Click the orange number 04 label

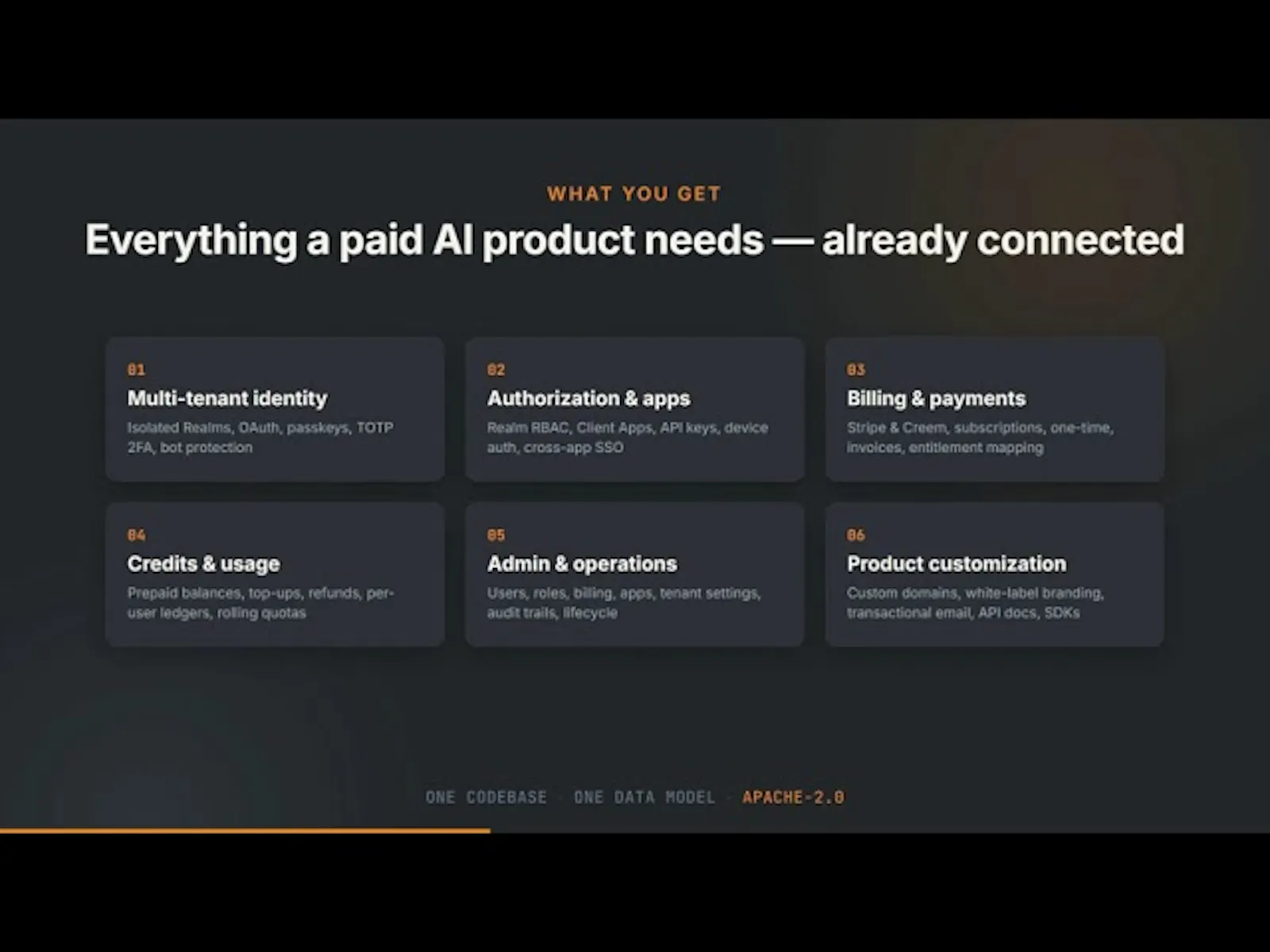click(137, 535)
